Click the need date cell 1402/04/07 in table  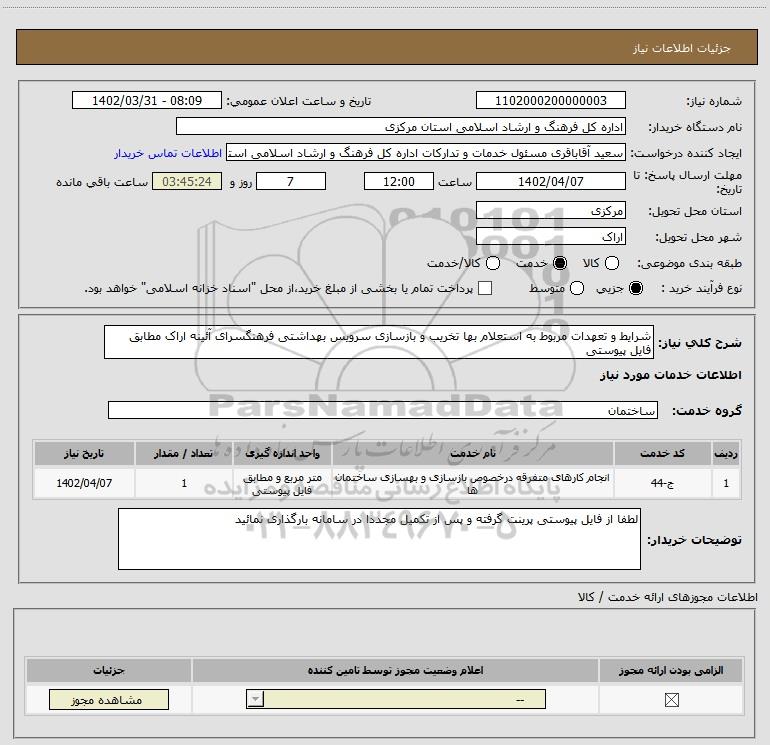tap(84, 483)
